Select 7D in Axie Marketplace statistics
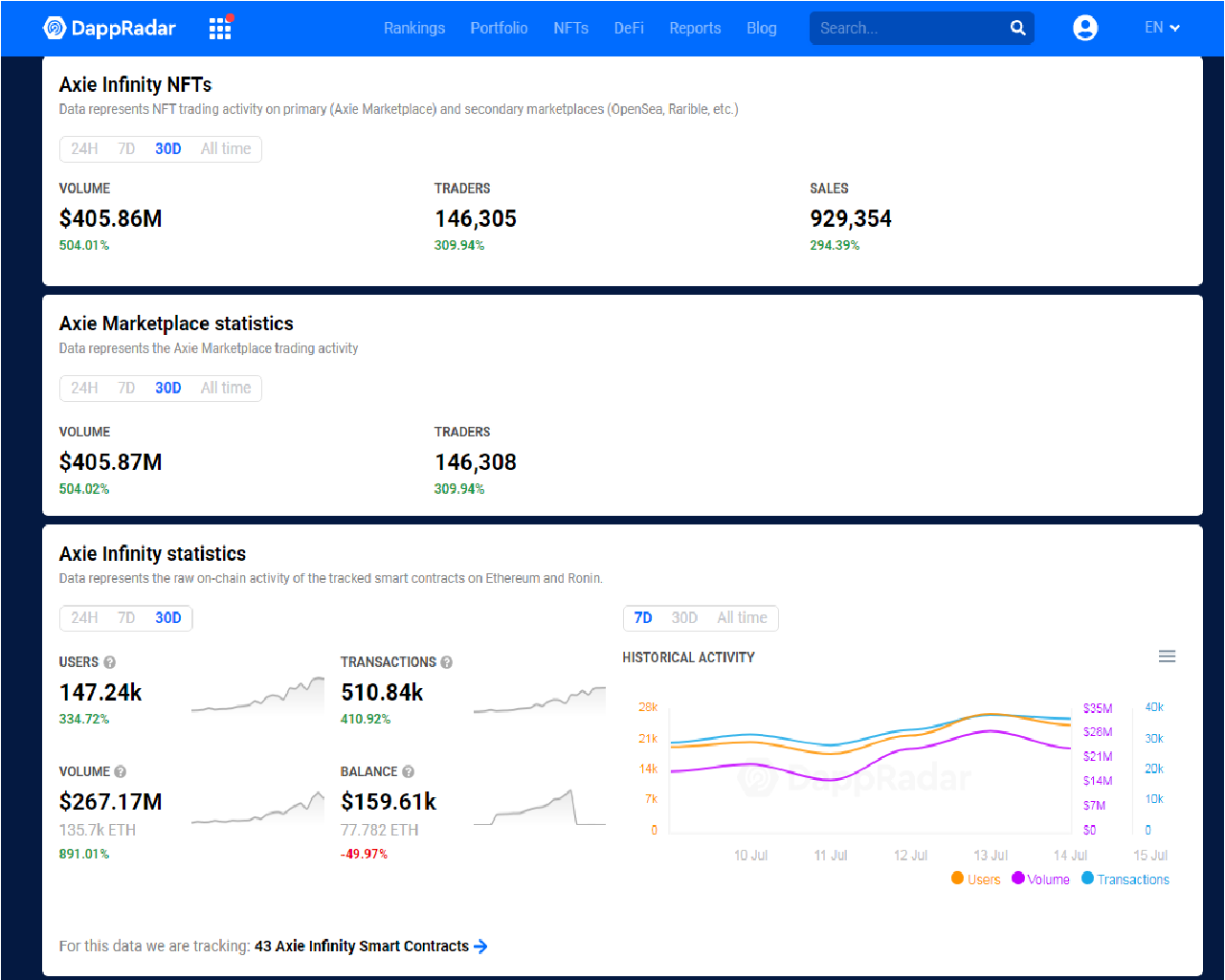 pos(126,388)
